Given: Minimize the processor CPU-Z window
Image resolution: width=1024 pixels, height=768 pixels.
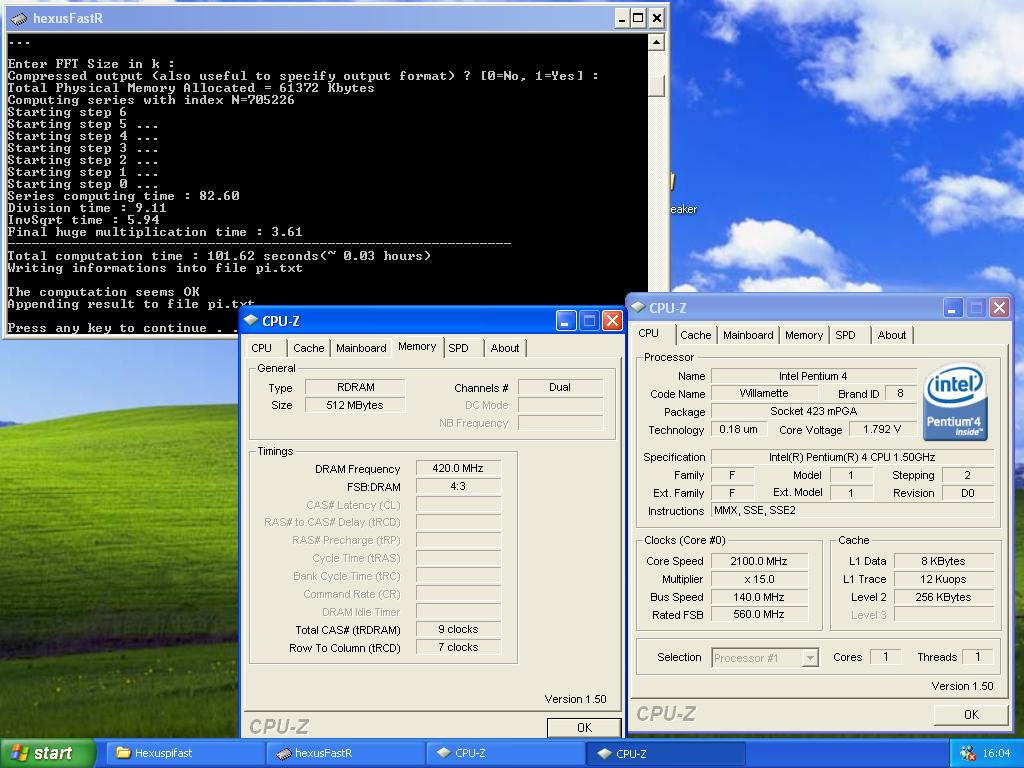Looking at the screenshot, I should 953,308.
